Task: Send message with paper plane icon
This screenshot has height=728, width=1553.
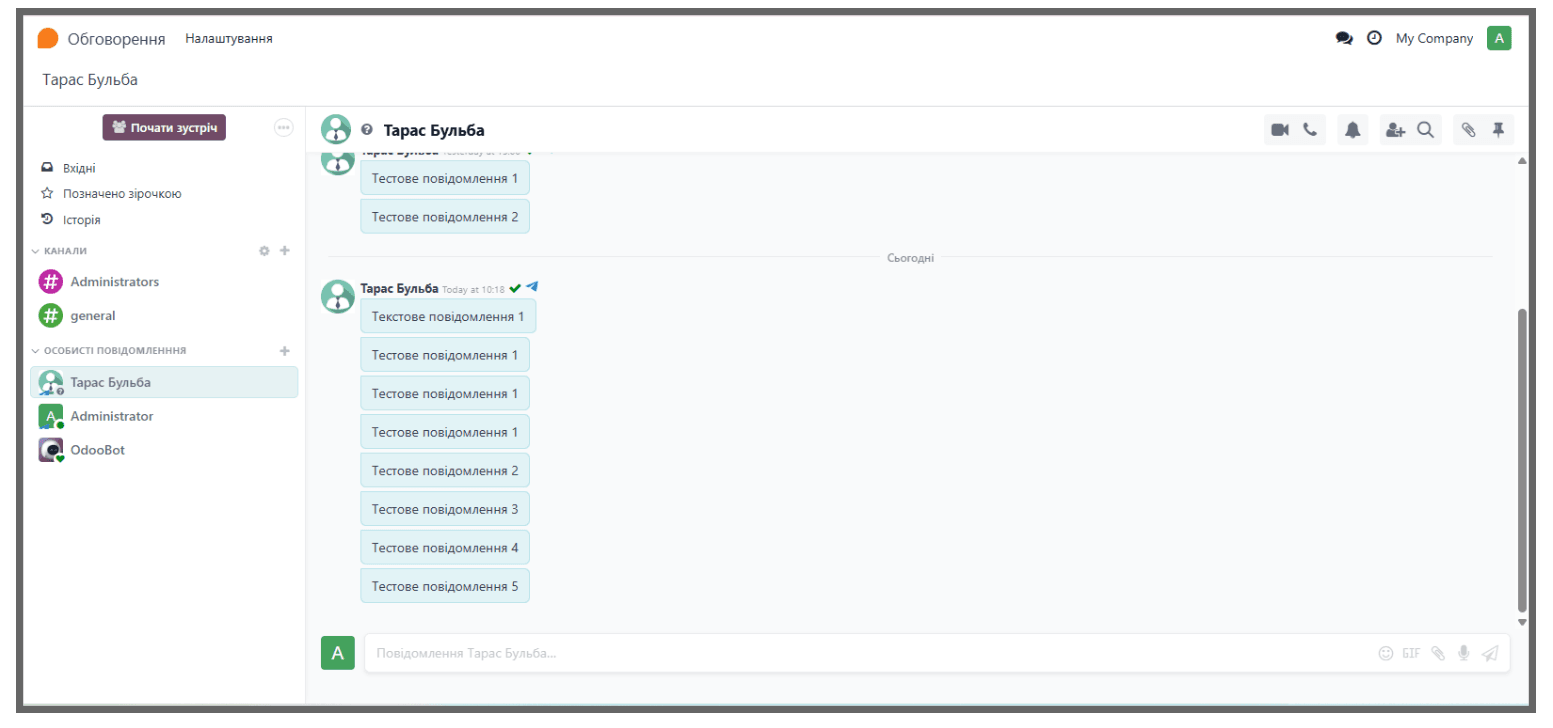Action: [1490, 653]
